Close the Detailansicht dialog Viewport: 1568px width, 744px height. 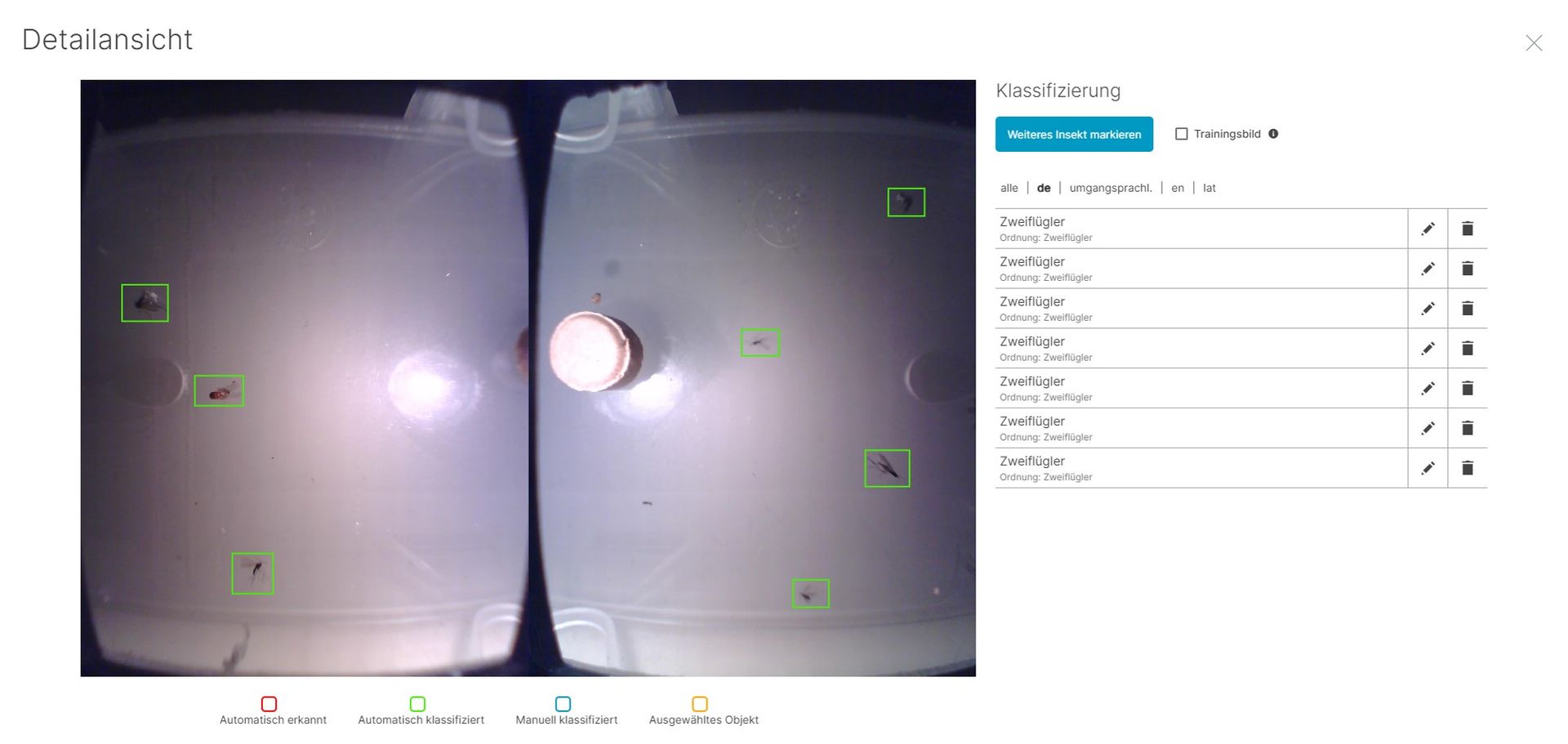1533,43
